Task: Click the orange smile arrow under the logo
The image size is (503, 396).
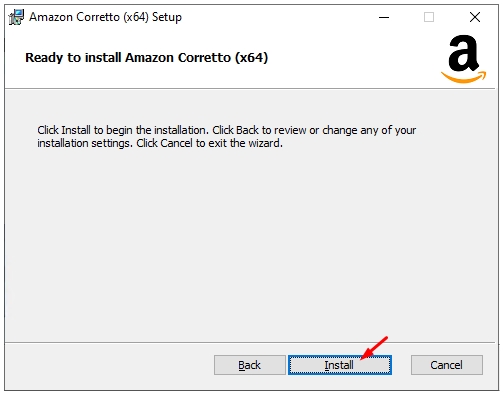Action: point(464,77)
